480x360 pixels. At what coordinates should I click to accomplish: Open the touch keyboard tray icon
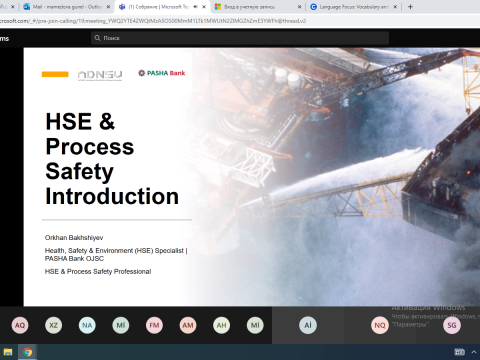coord(459,352)
